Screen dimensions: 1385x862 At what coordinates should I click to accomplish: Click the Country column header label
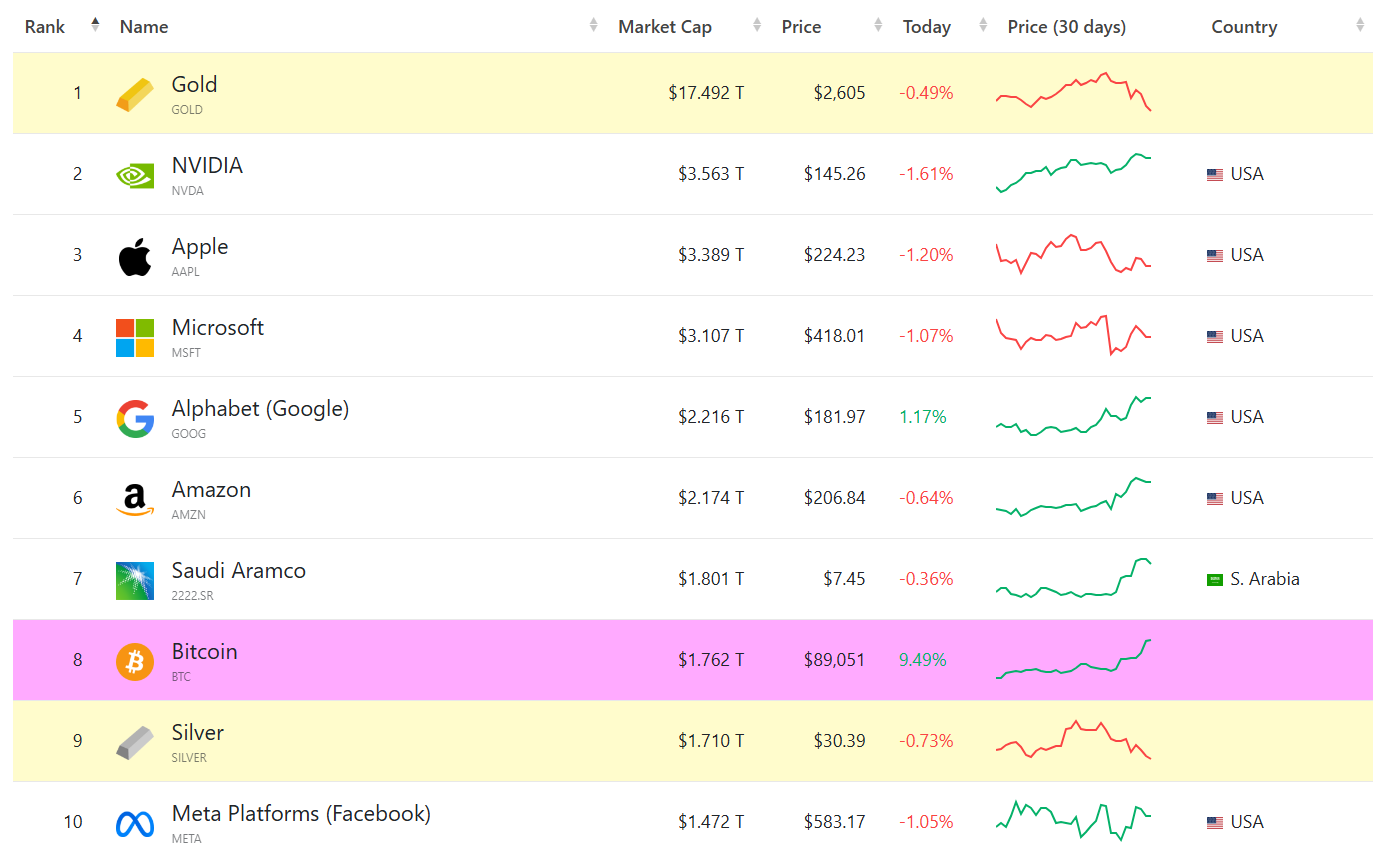[x=1244, y=27]
